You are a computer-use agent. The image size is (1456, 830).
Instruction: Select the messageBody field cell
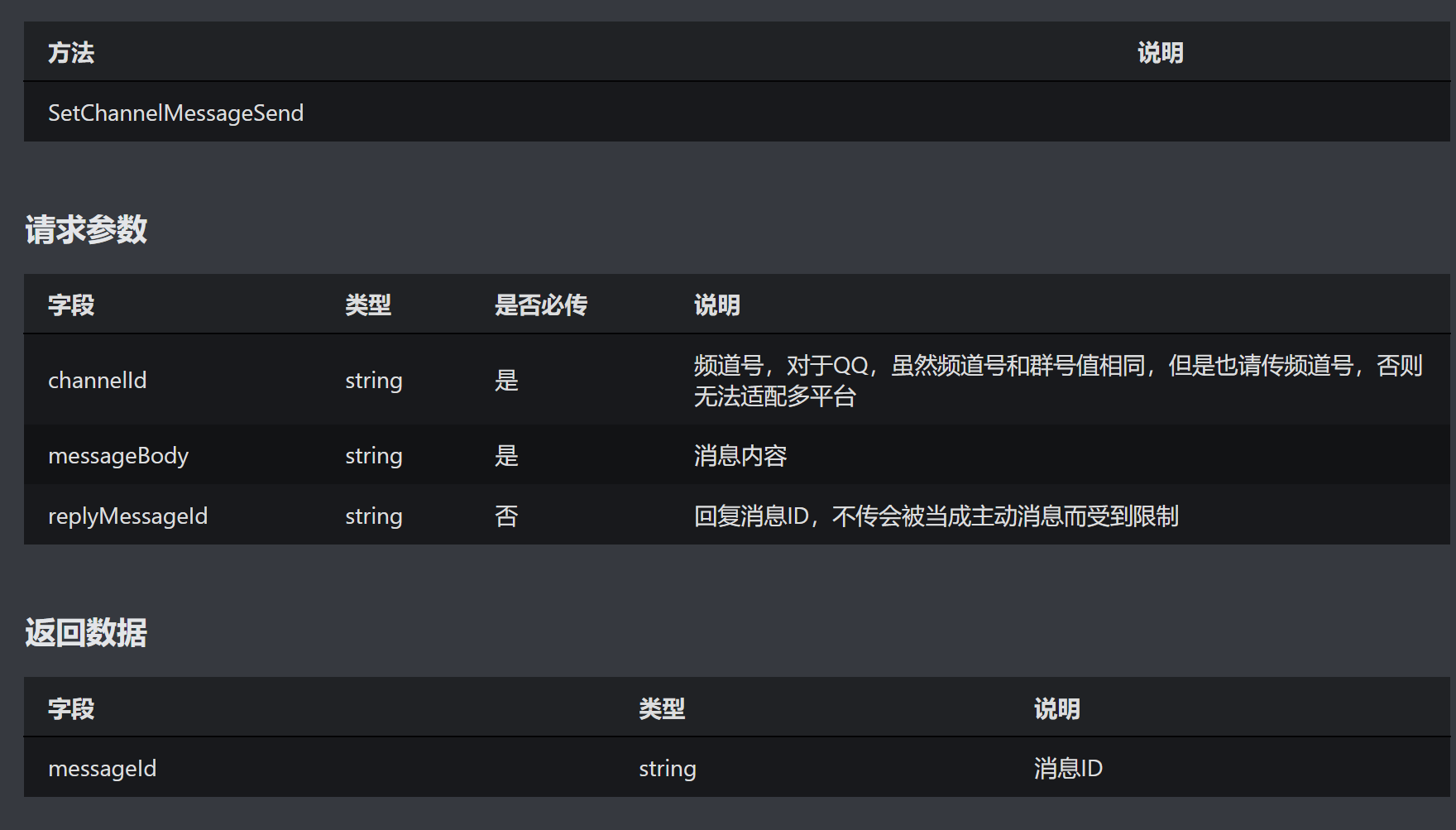click(118, 456)
